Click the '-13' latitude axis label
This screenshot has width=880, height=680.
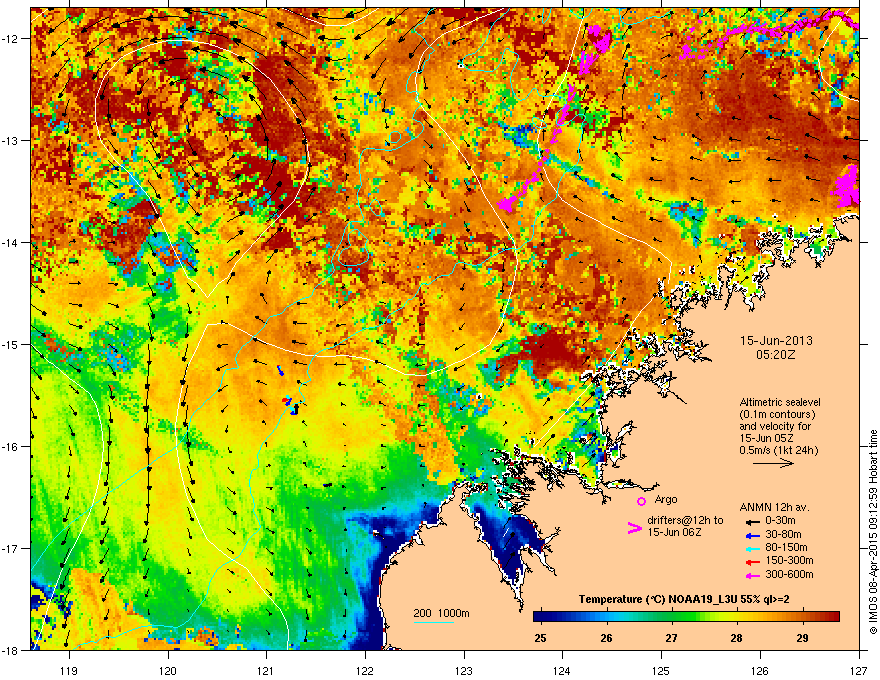click(x=11, y=140)
